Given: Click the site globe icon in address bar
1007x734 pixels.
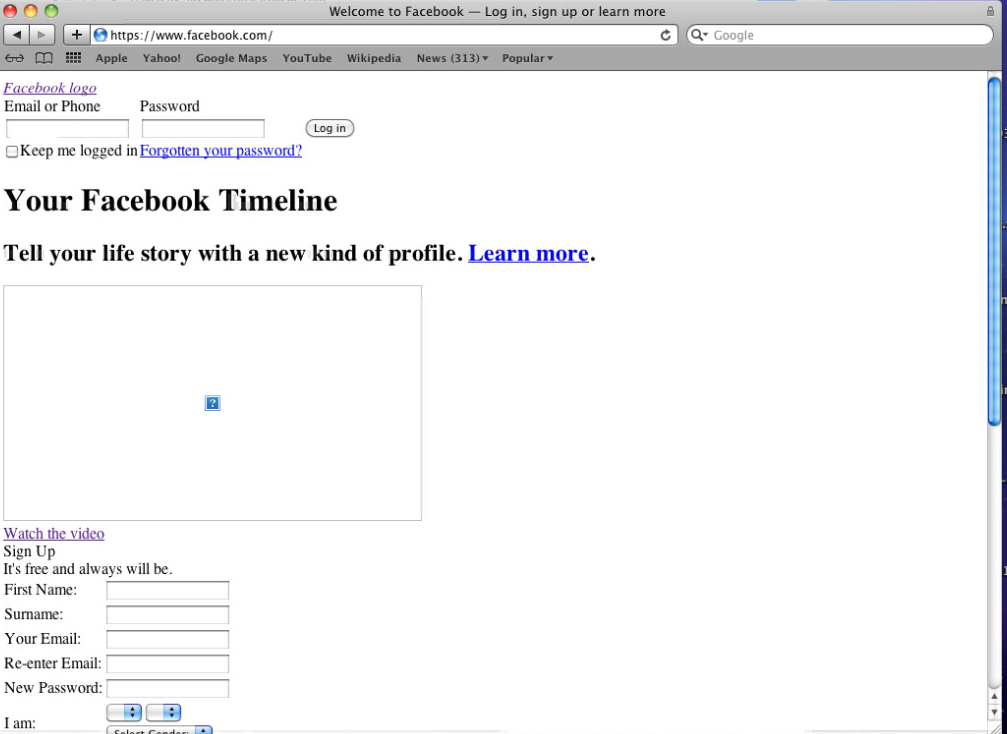Looking at the screenshot, I should [100, 35].
